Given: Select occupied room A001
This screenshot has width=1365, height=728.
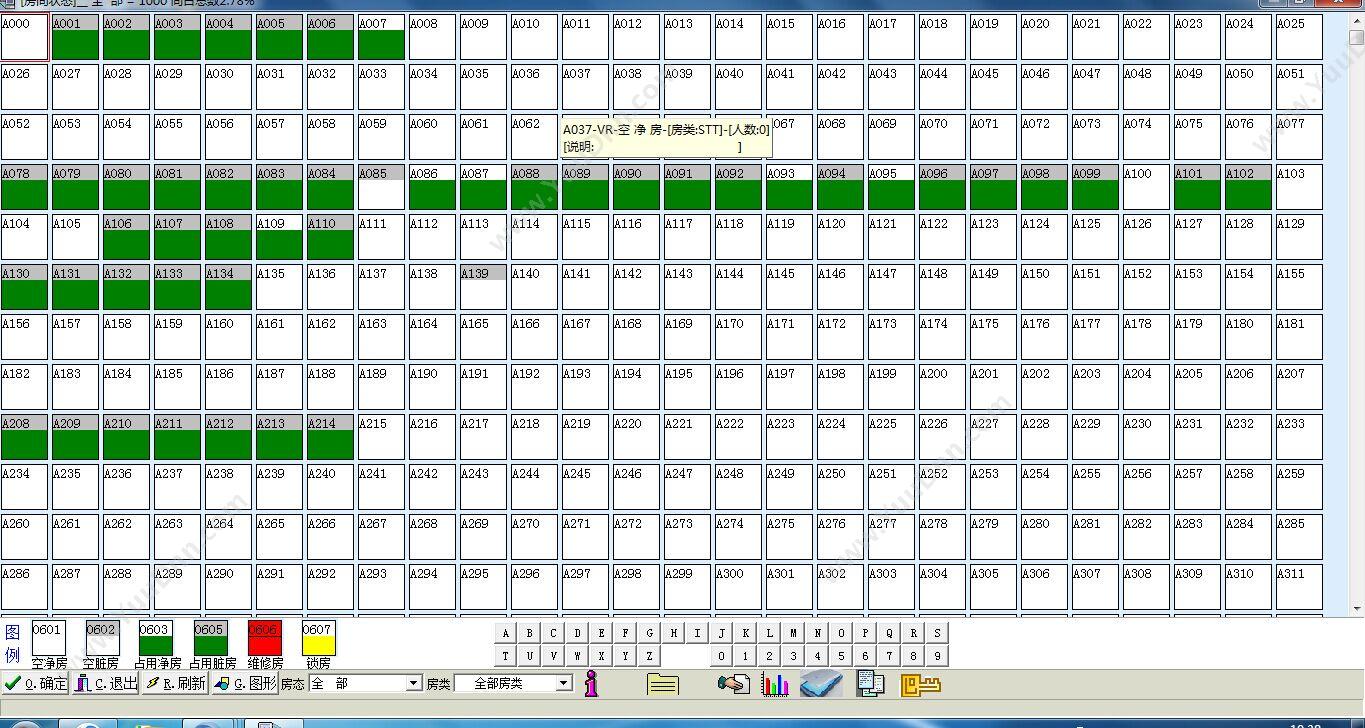Looking at the screenshot, I should click(75, 37).
